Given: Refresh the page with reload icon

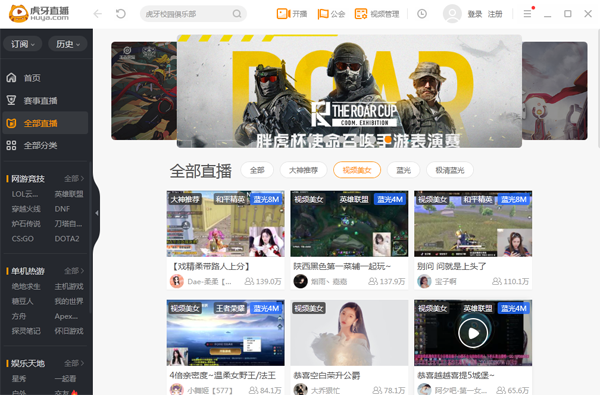Looking at the screenshot, I should pos(121,14).
